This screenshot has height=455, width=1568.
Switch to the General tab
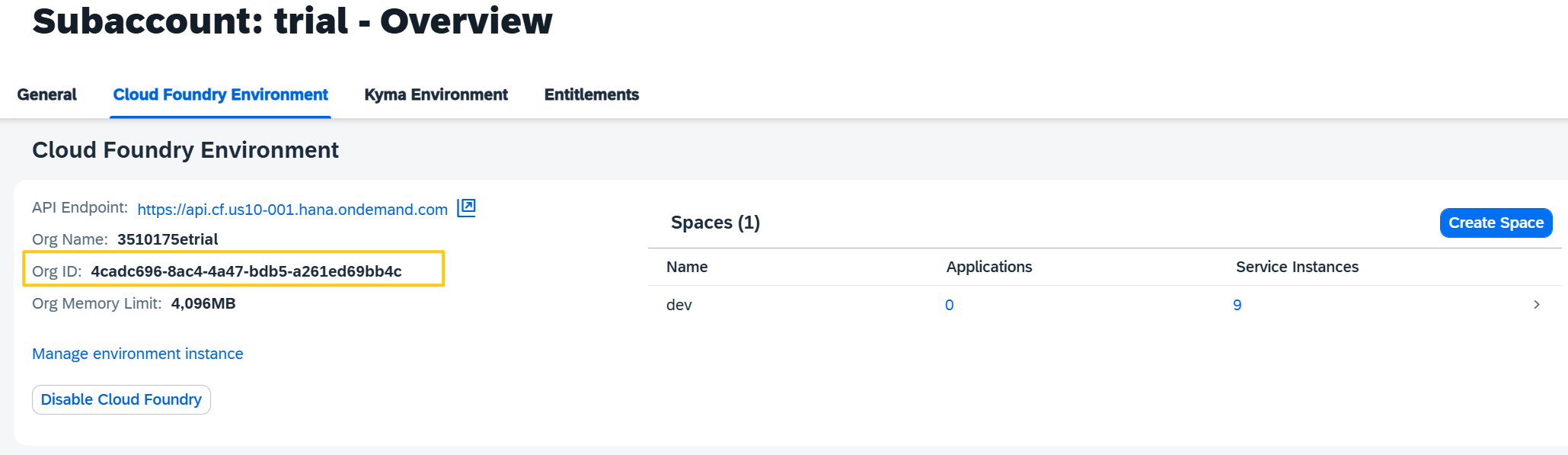coord(47,95)
